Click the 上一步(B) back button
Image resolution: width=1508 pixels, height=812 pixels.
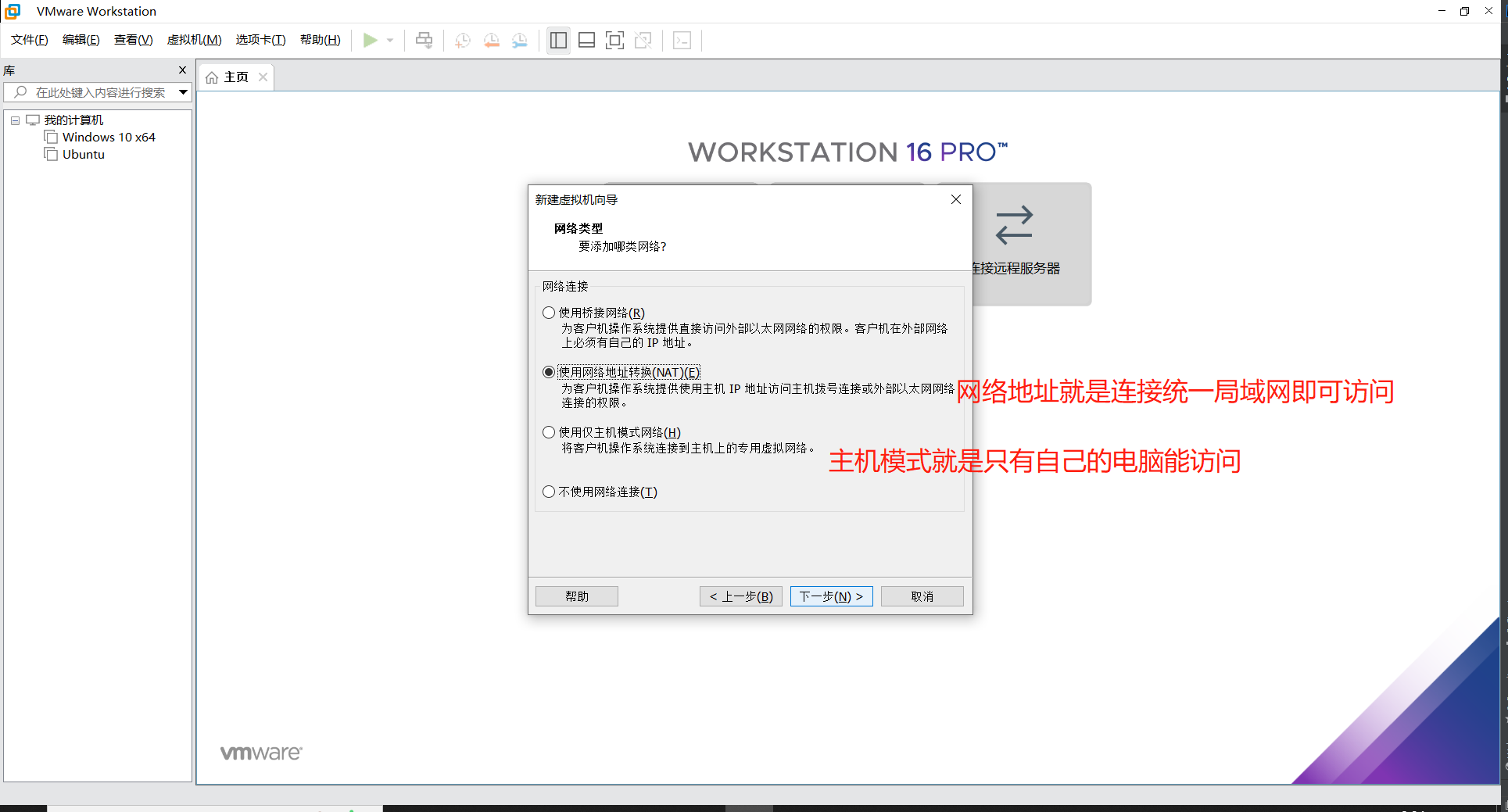pyautogui.click(x=741, y=596)
